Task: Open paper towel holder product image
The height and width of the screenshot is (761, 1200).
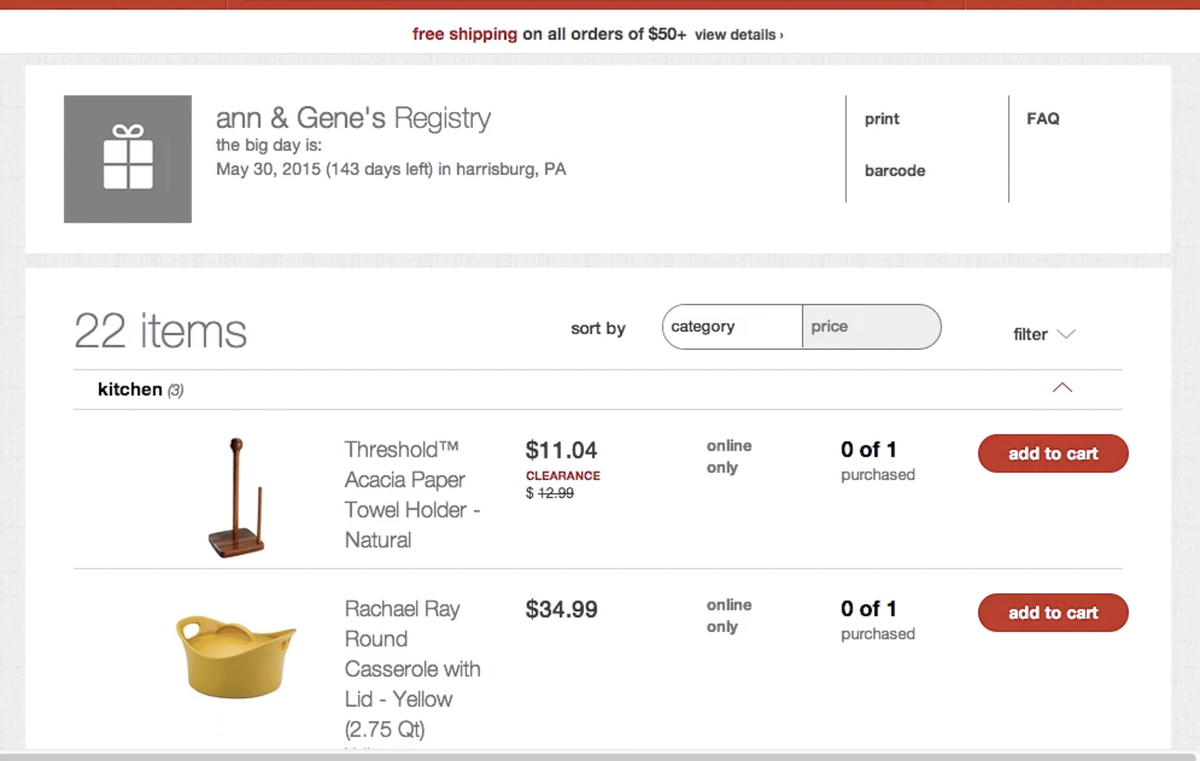Action: coord(238,497)
